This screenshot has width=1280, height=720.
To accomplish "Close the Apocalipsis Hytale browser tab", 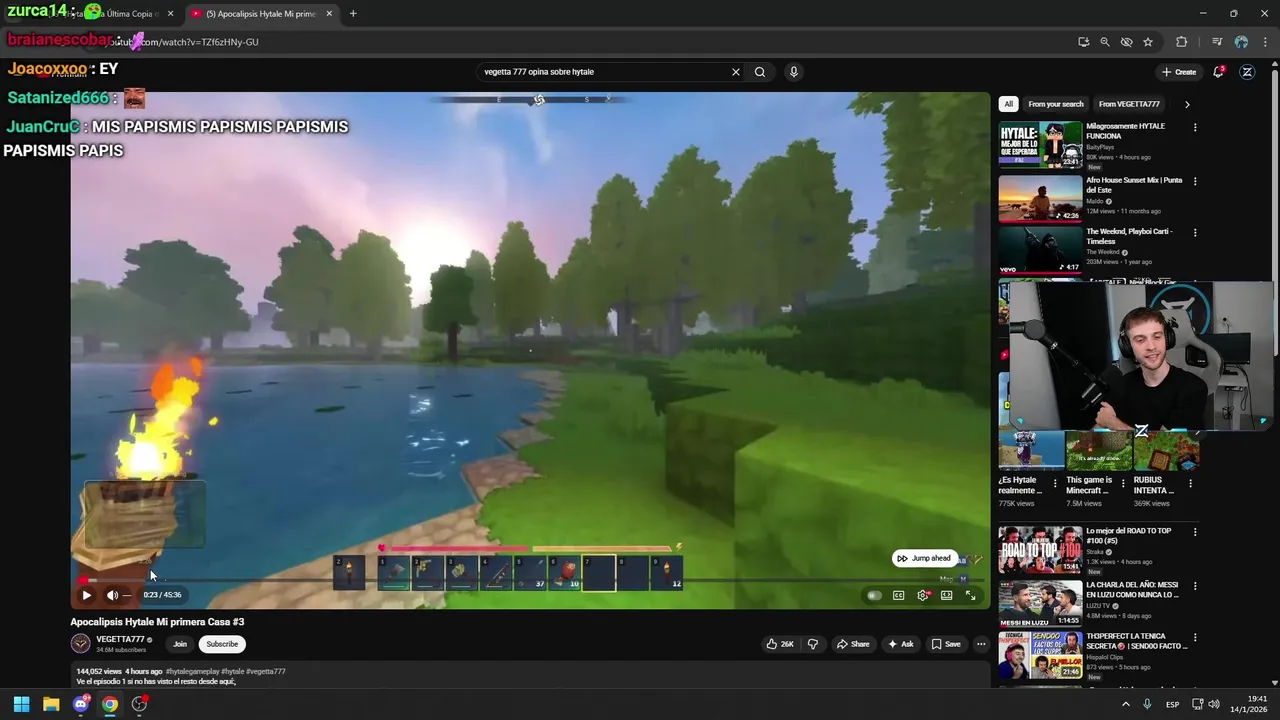I will click(329, 14).
